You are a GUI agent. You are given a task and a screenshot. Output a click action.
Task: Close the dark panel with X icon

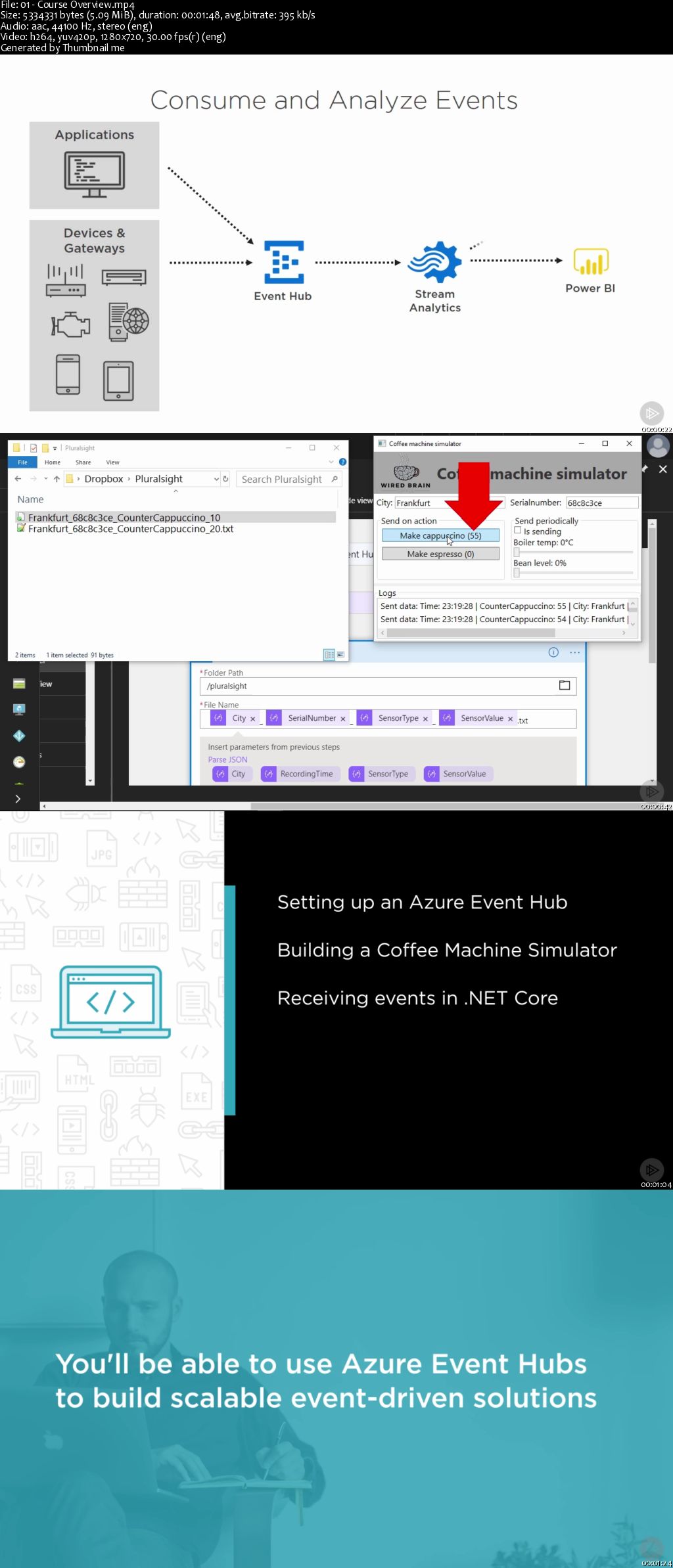click(663, 469)
